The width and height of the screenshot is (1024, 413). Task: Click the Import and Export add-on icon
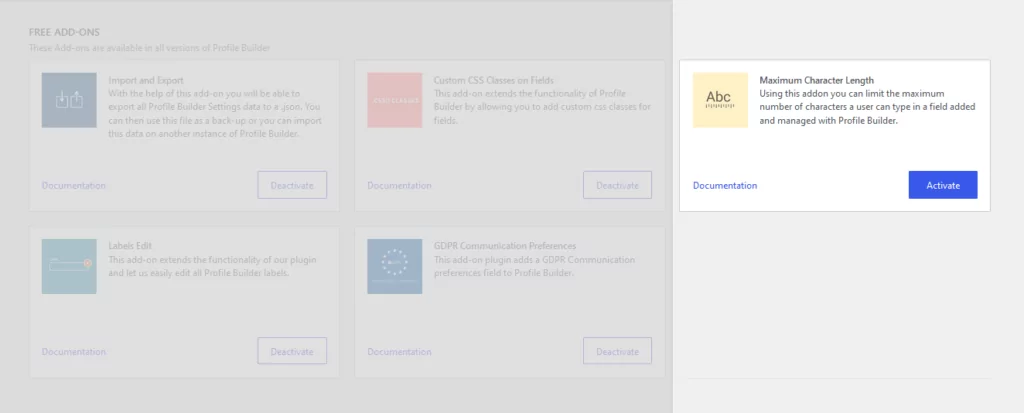(69, 100)
